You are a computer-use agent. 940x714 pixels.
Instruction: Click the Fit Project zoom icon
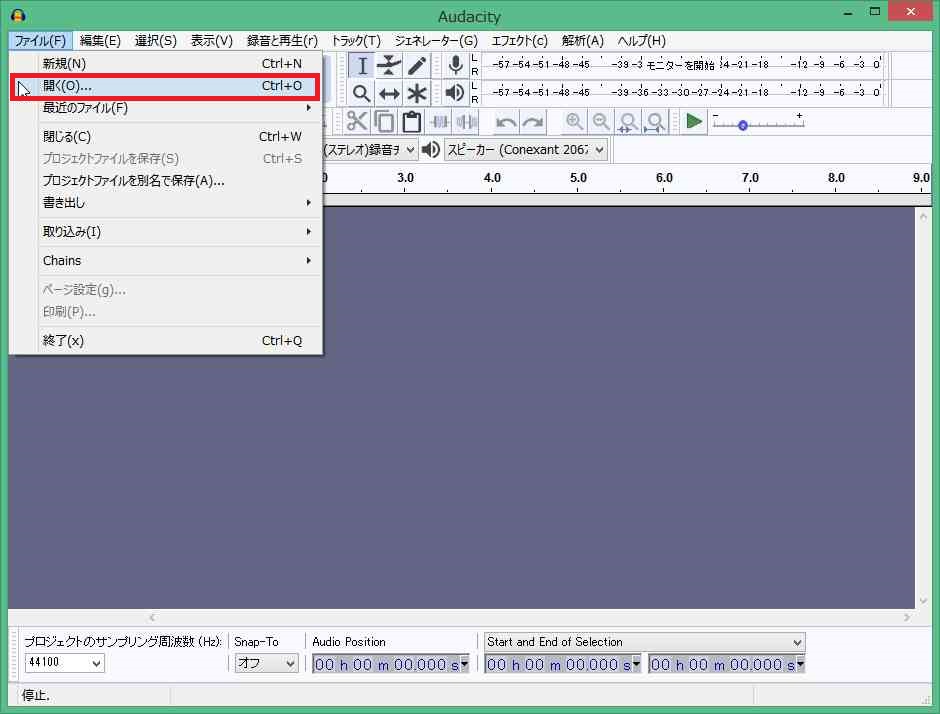pos(655,122)
